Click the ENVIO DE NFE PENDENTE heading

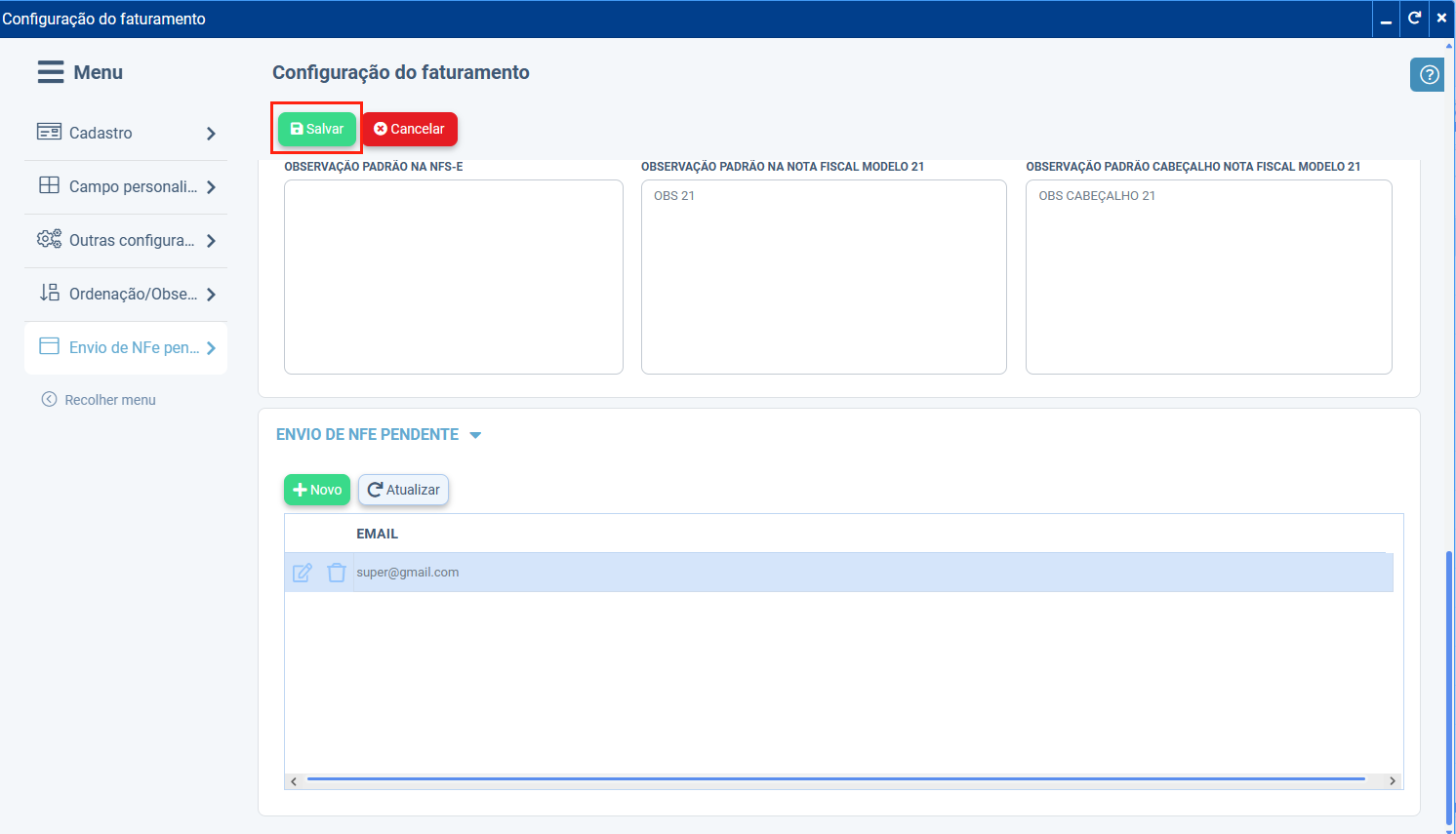pos(367,435)
